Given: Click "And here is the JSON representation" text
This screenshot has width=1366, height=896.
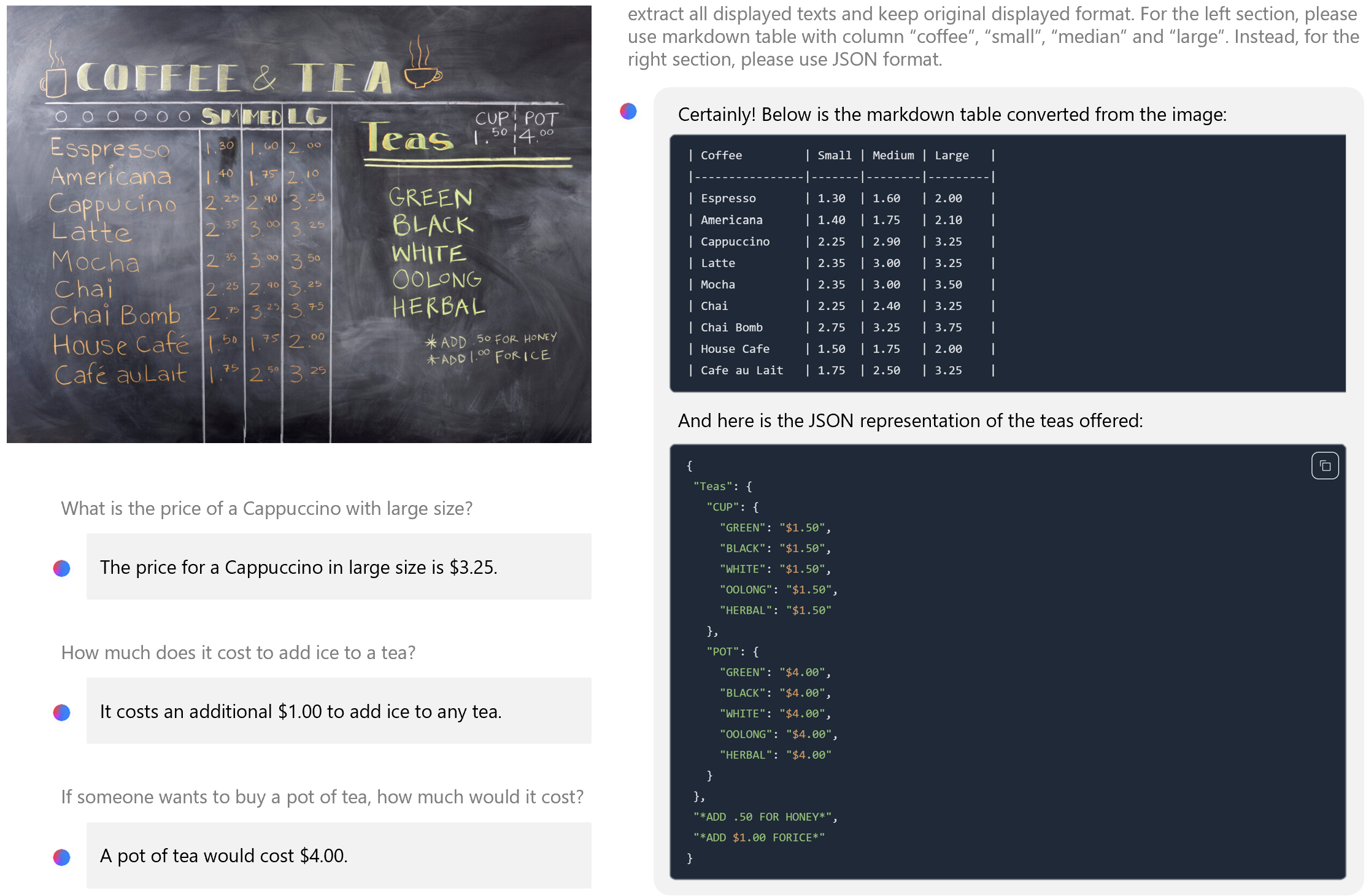Looking at the screenshot, I should coord(910,420).
